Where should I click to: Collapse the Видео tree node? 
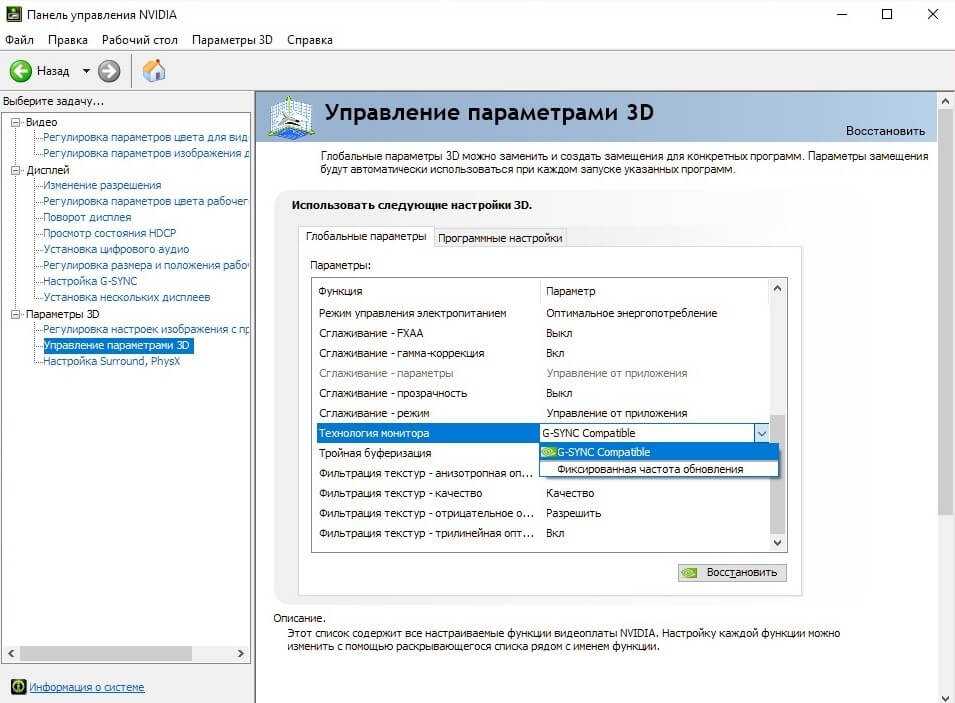(15, 122)
